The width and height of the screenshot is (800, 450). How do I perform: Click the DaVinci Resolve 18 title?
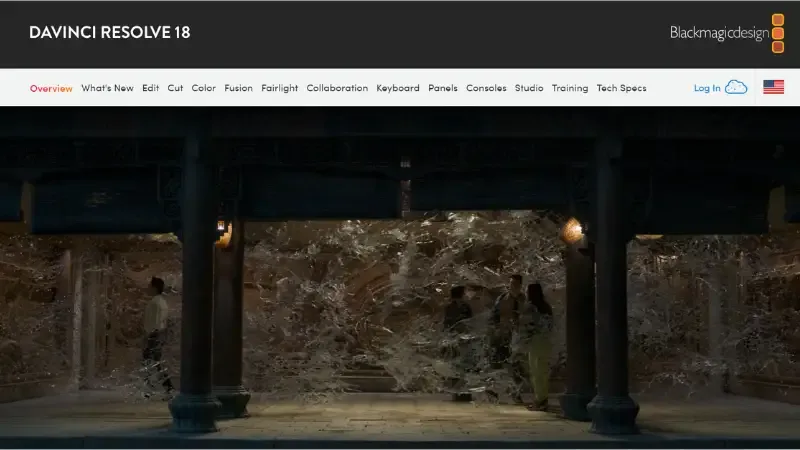tap(110, 32)
